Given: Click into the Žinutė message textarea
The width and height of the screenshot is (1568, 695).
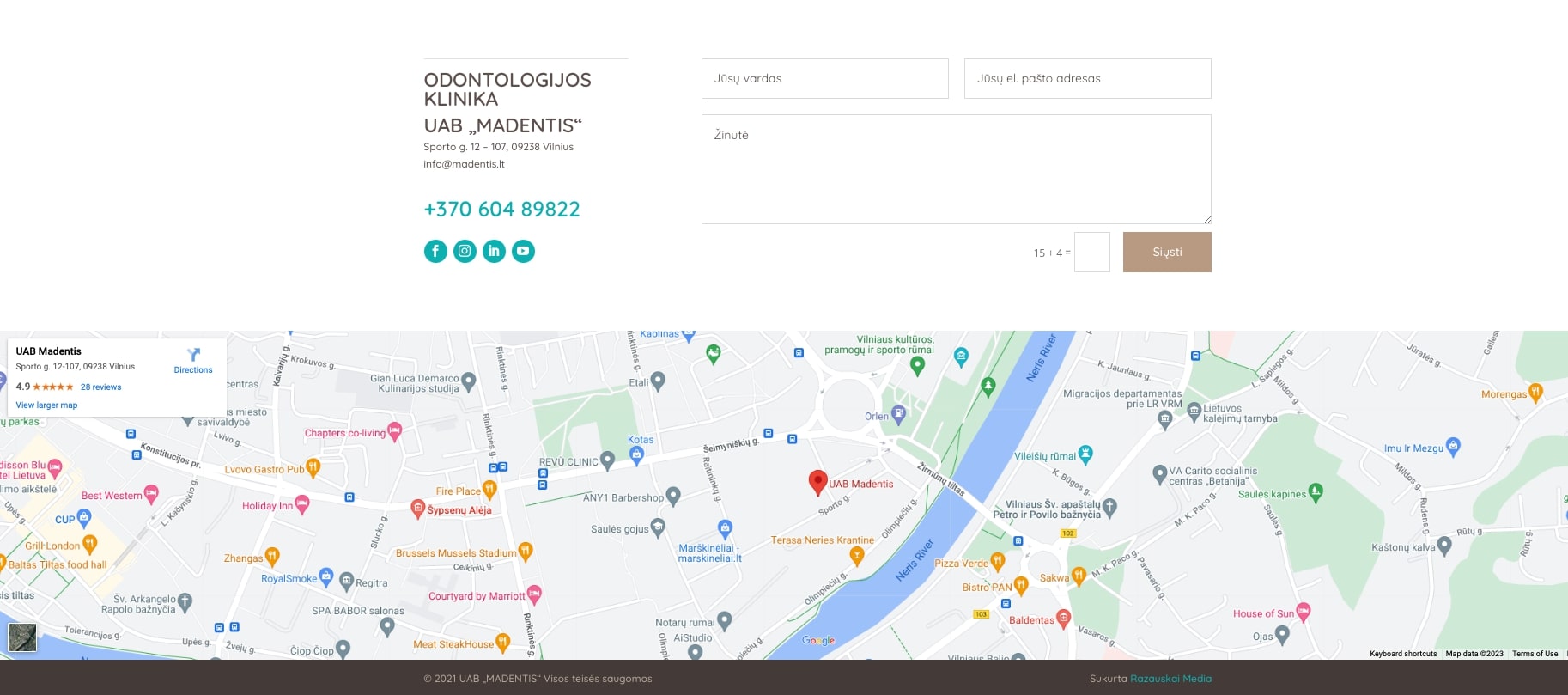Looking at the screenshot, I should (x=957, y=169).
